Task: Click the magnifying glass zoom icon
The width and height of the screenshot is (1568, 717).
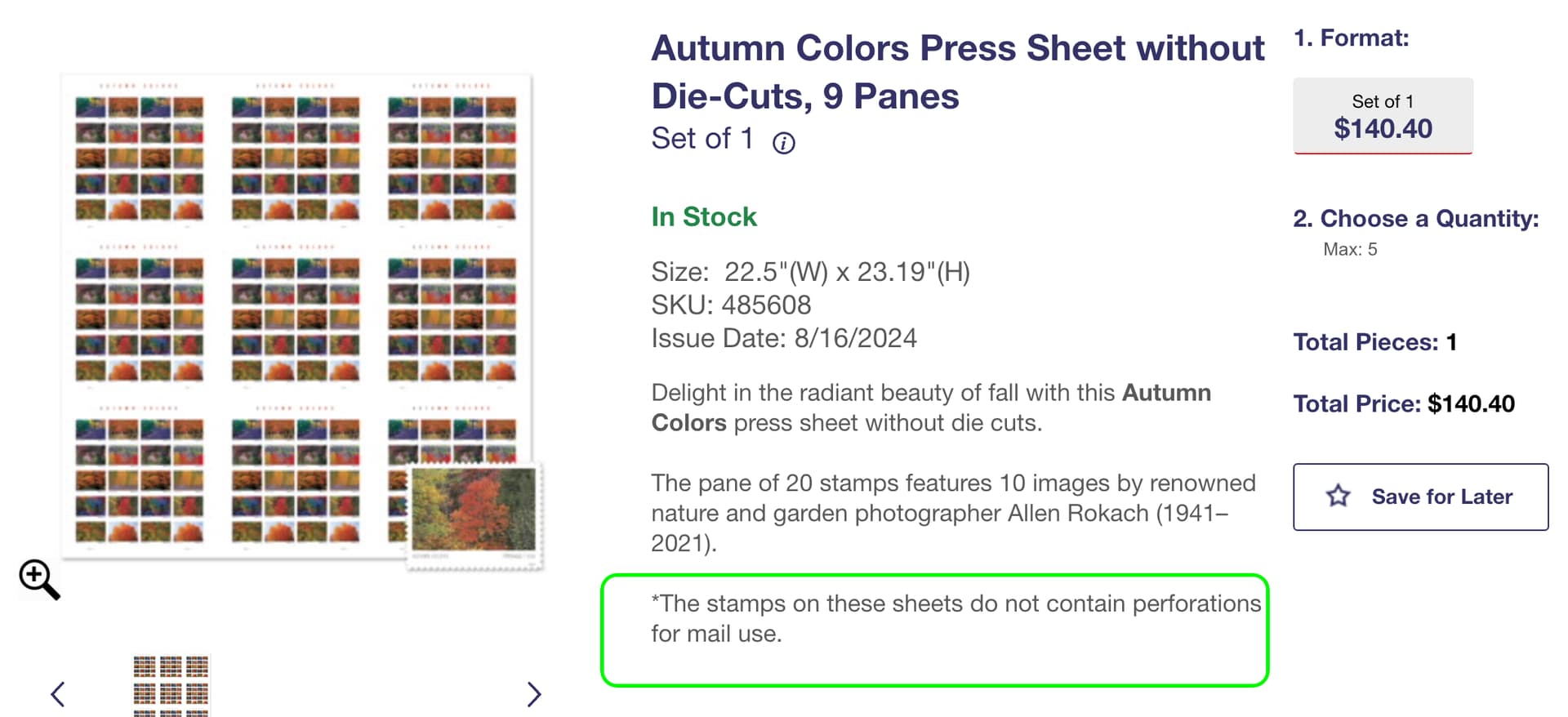Action: pyautogui.click(x=38, y=578)
